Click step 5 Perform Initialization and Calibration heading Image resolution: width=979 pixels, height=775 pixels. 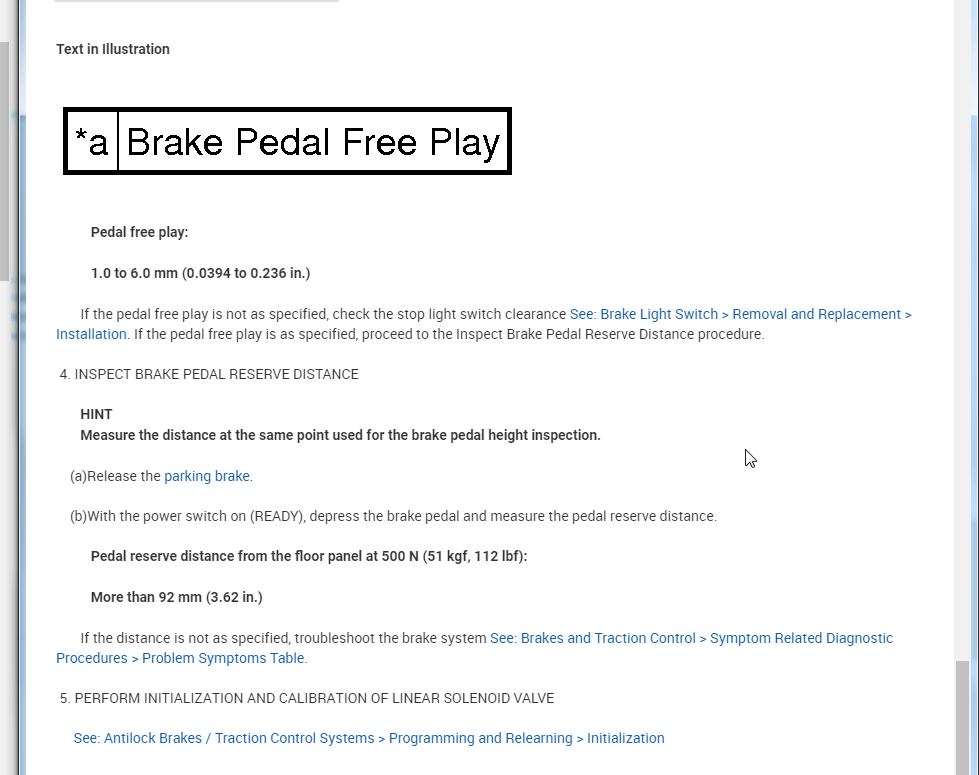point(306,698)
